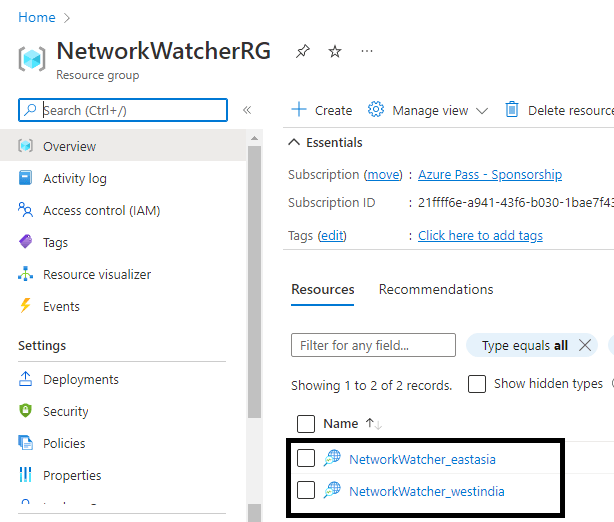Open the Azure Pass - Sponsorship link
This screenshot has width=614, height=522.
[489, 174]
